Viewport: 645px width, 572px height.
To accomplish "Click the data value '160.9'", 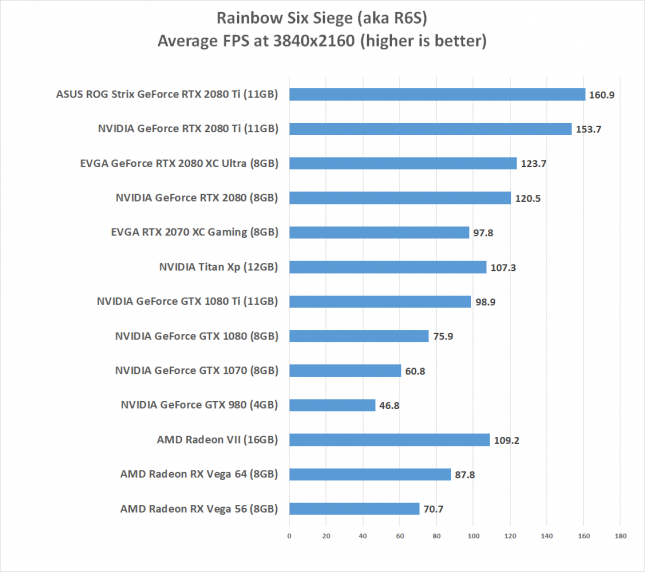I will (x=602, y=95).
